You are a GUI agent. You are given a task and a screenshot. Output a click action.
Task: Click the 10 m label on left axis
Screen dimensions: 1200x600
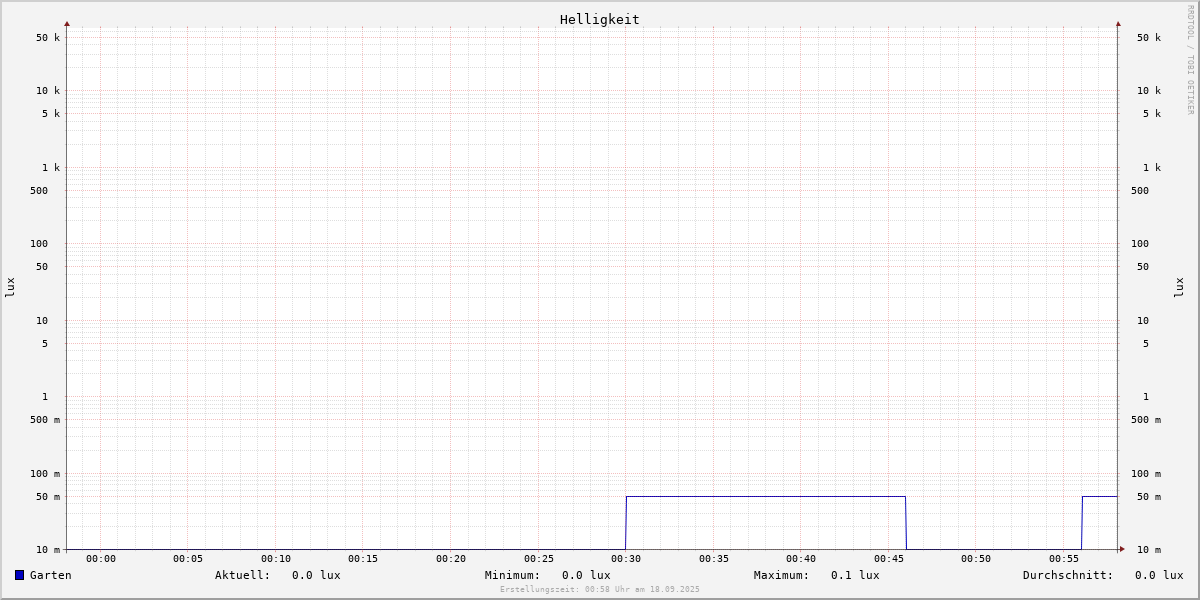coord(48,550)
